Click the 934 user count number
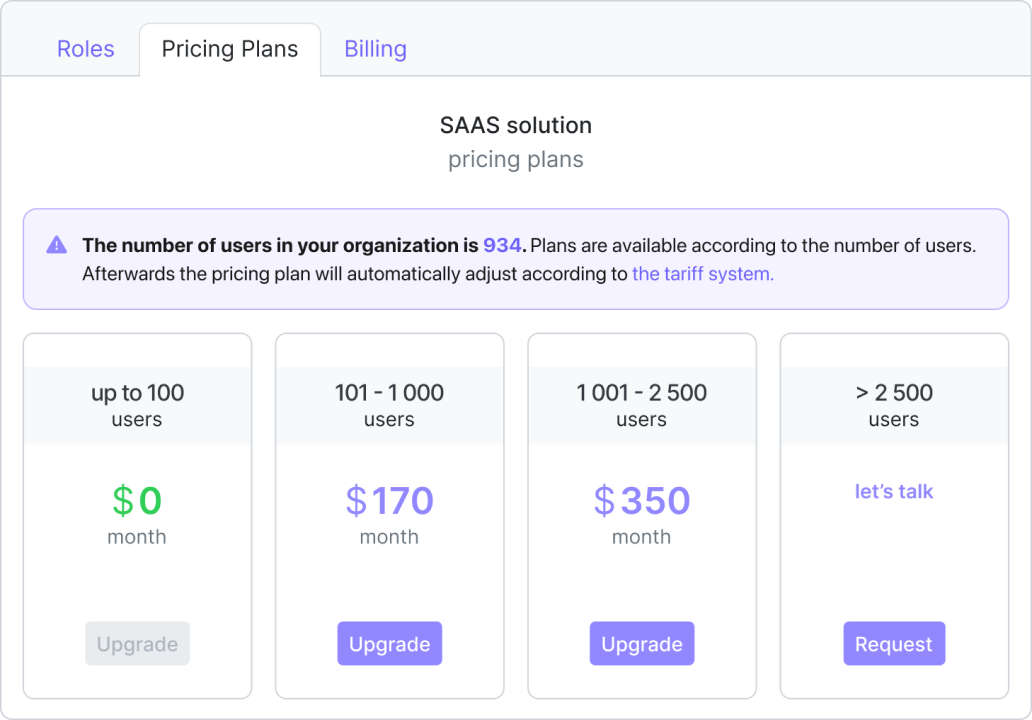Viewport: 1032px width, 720px height. 502,245
